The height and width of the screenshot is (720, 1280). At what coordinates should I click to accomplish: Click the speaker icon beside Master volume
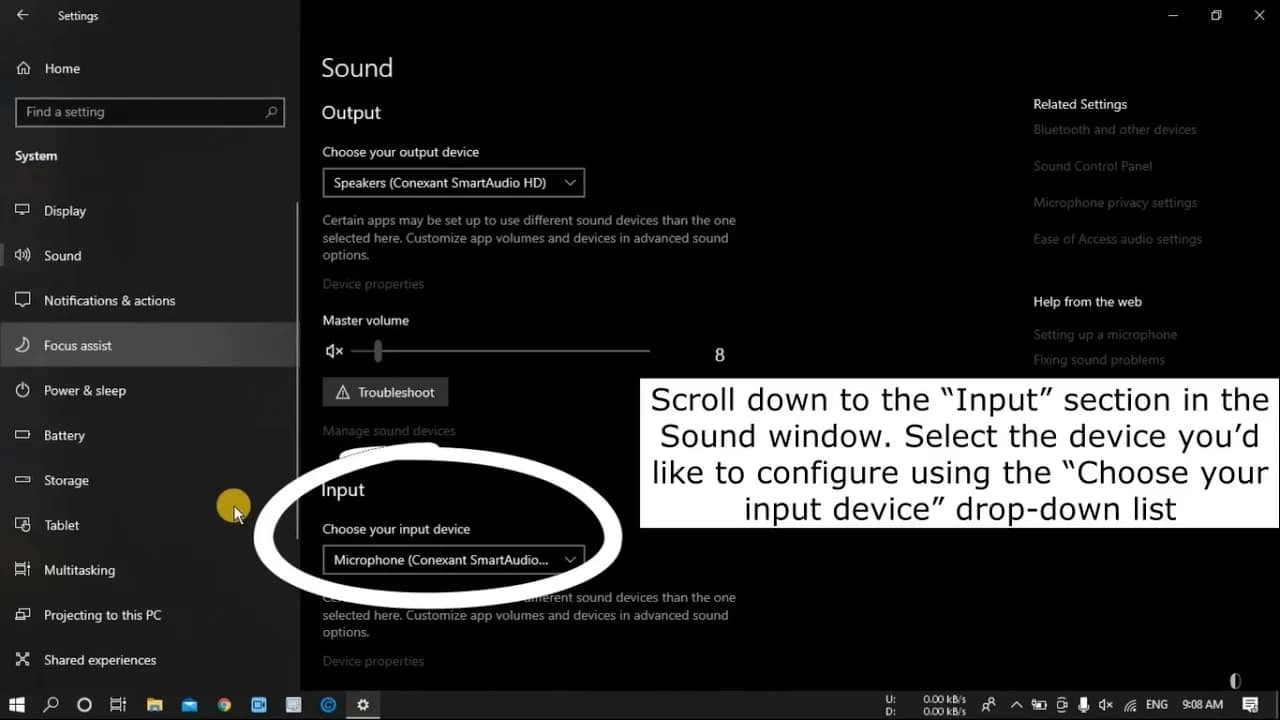(x=333, y=351)
